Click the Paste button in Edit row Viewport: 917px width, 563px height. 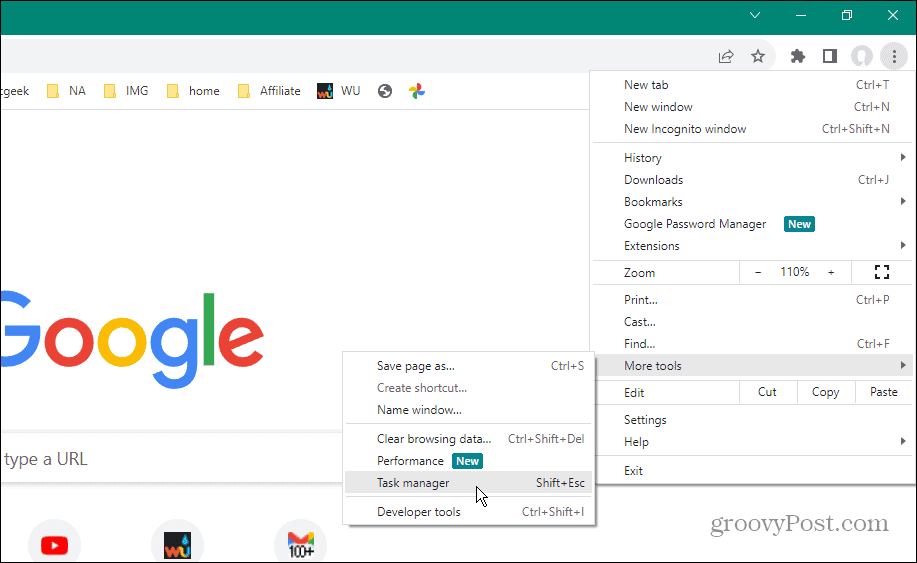883,392
